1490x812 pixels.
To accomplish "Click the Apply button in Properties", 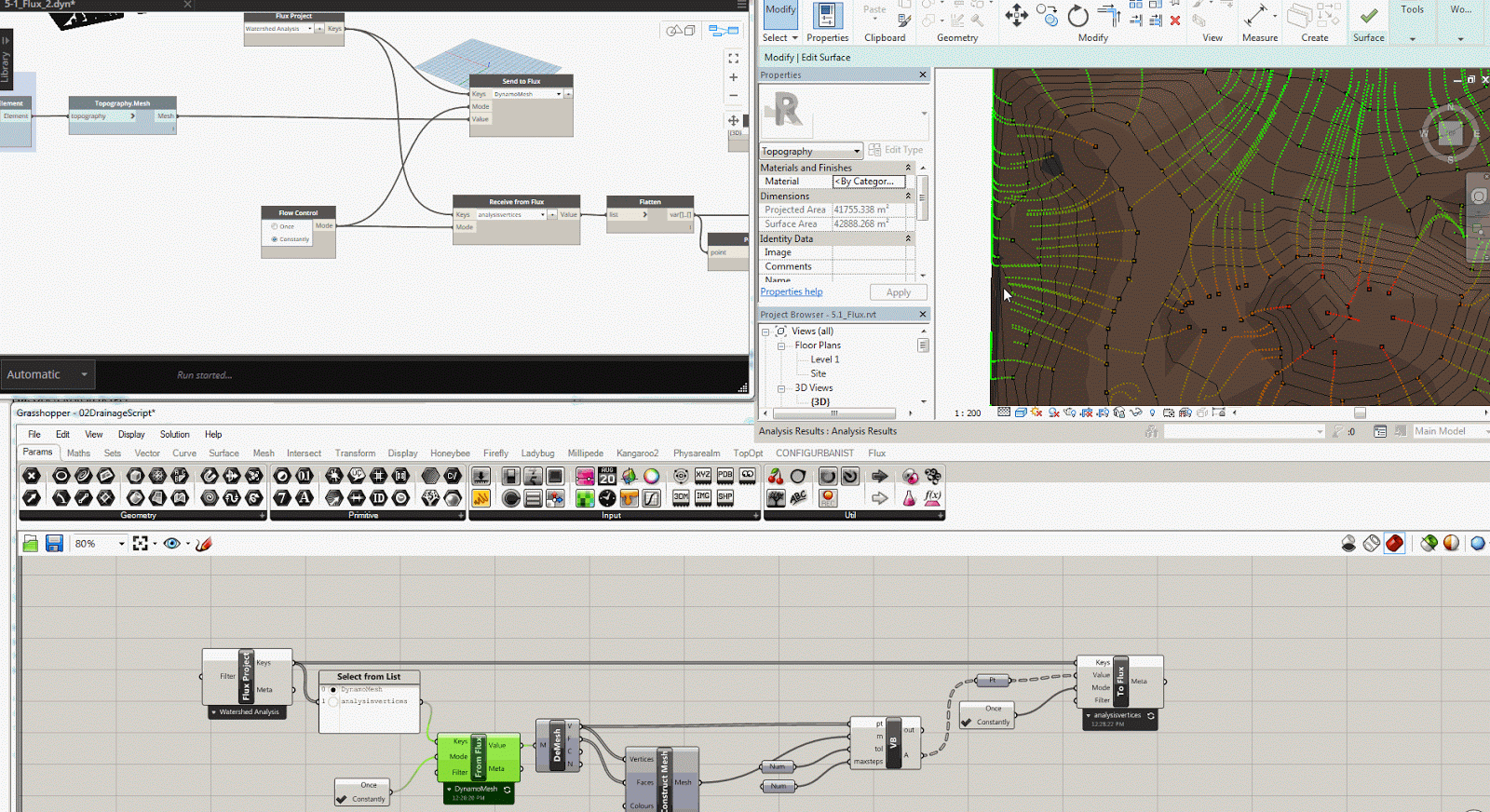I will [x=898, y=292].
